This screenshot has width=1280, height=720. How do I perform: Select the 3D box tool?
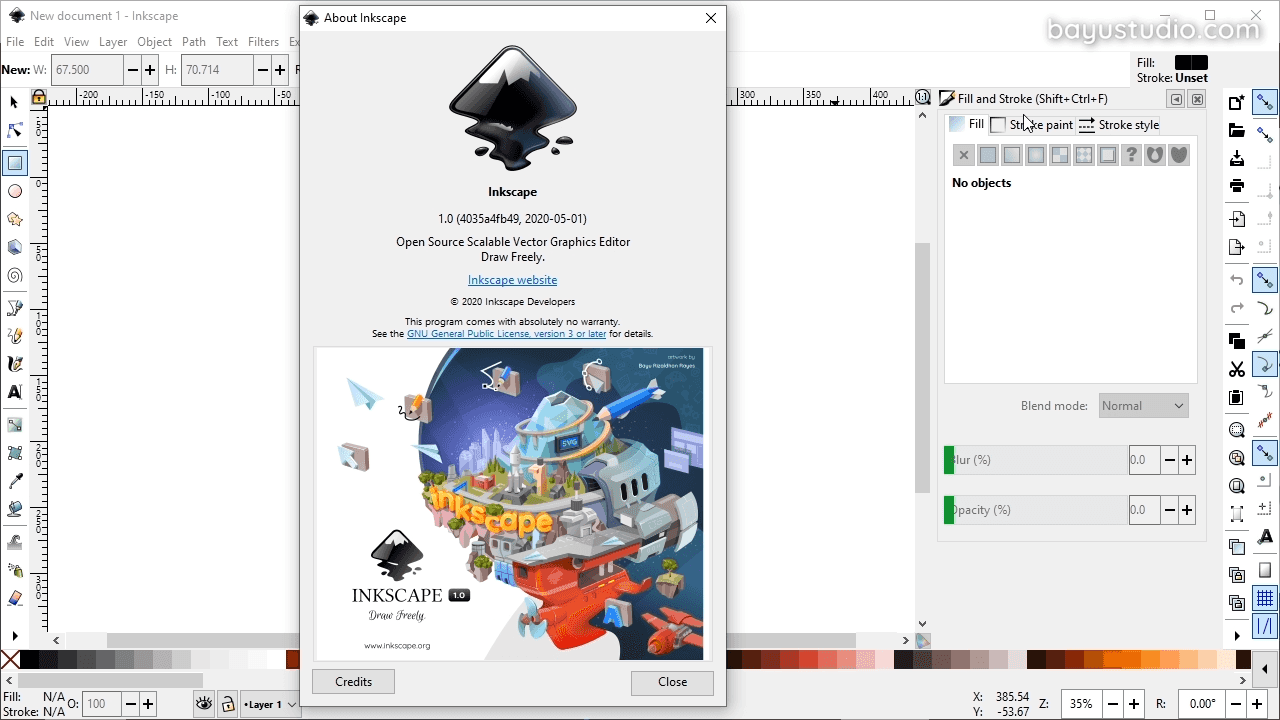[x=14, y=248]
